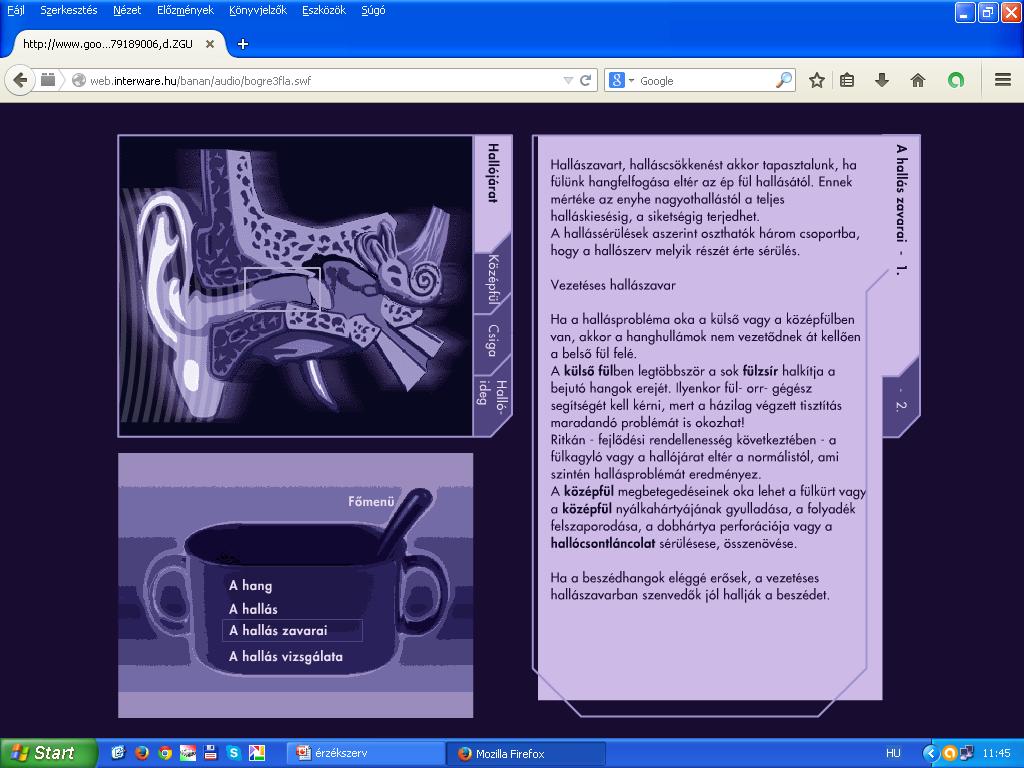This screenshot has height=768, width=1024.
Task: Open the Szerkesztés menu
Action: point(69,10)
